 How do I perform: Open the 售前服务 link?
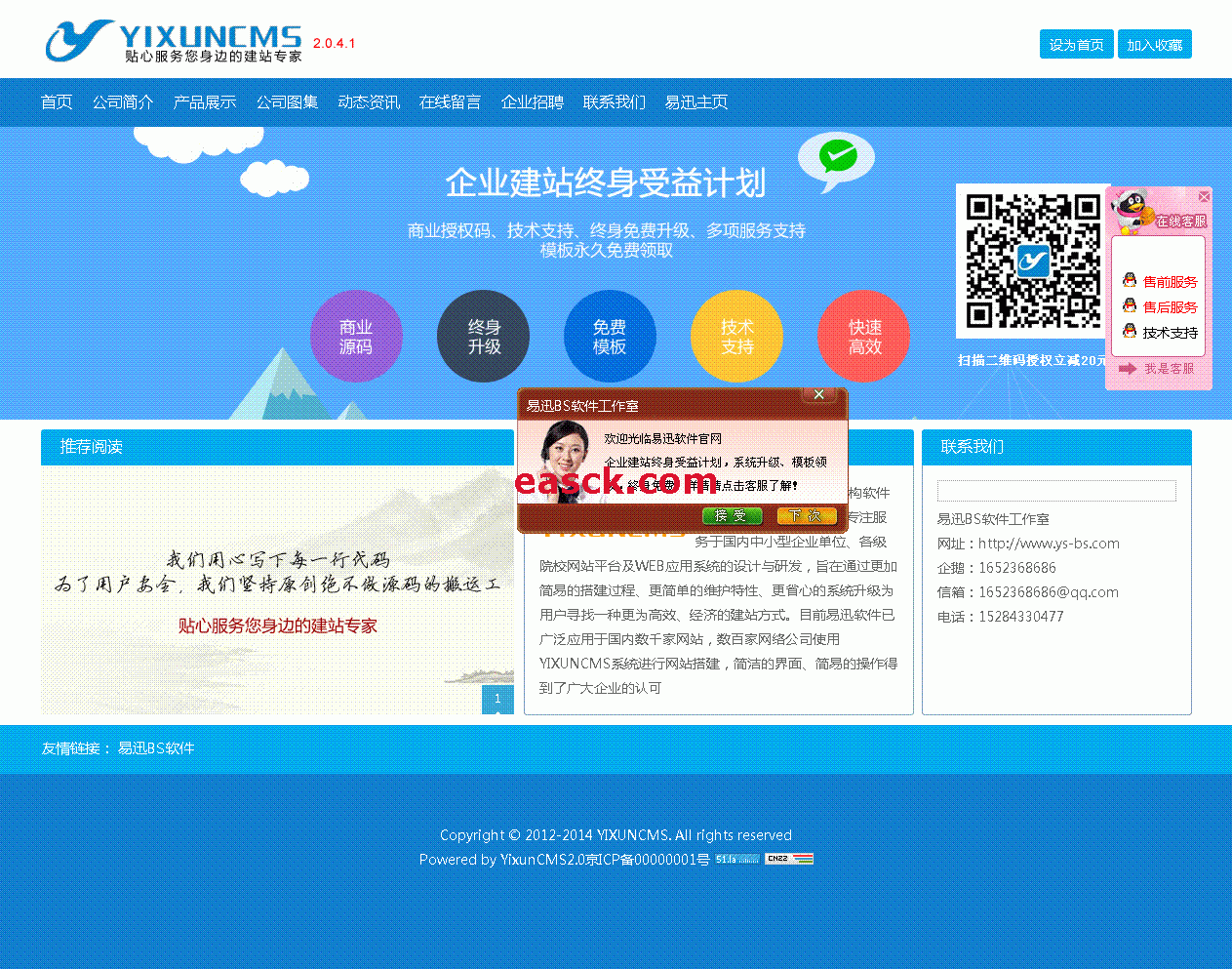click(1170, 282)
